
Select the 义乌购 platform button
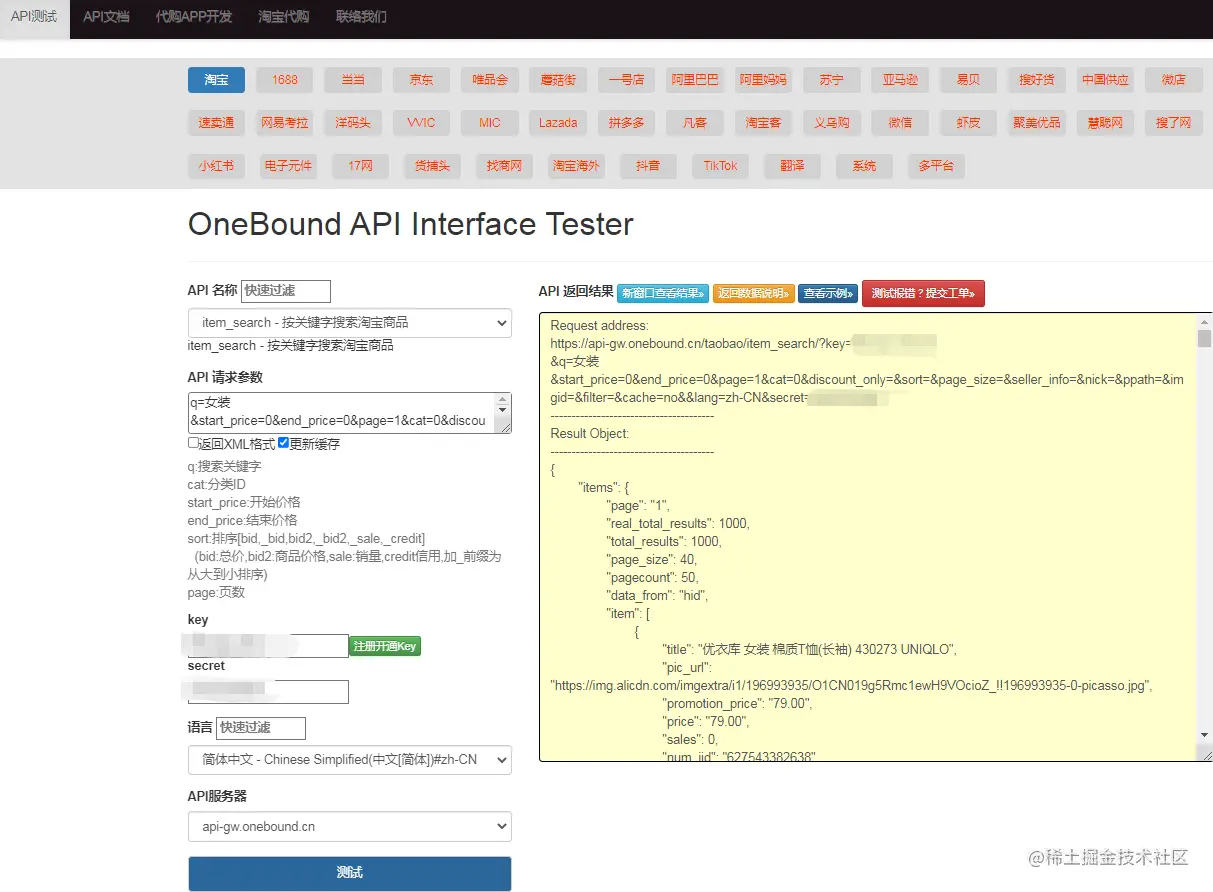click(x=831, y=123)
